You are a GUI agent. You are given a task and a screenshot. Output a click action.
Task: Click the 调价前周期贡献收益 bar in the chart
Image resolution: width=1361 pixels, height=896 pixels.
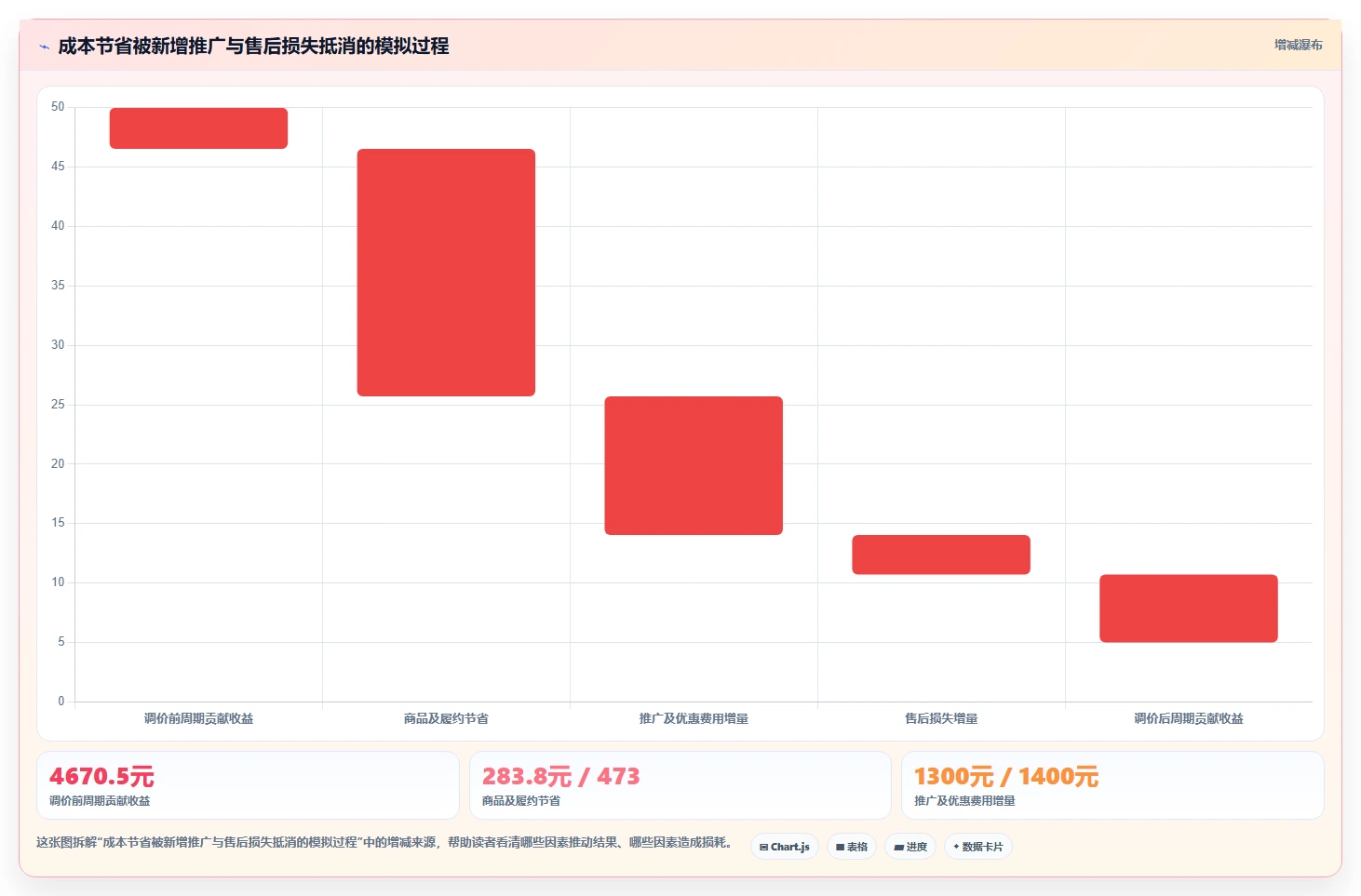[x=198, y=128]
